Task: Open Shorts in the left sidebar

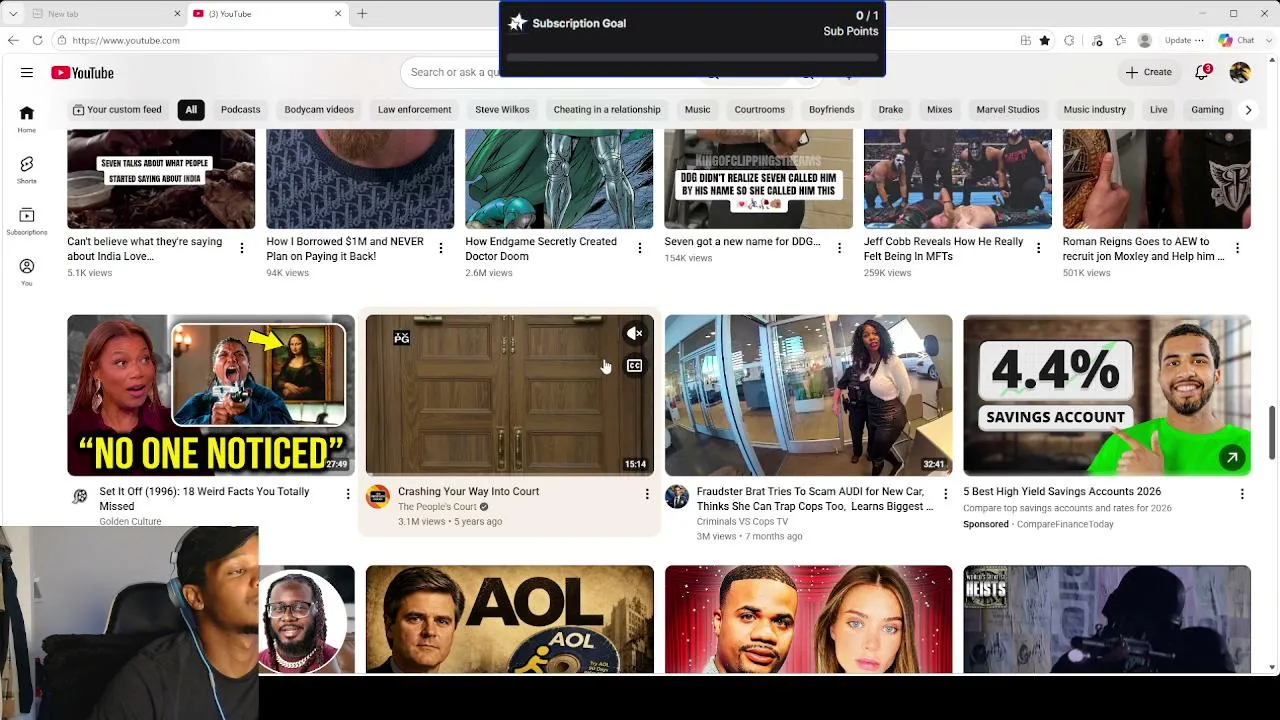Action: (x=27, y=169)
